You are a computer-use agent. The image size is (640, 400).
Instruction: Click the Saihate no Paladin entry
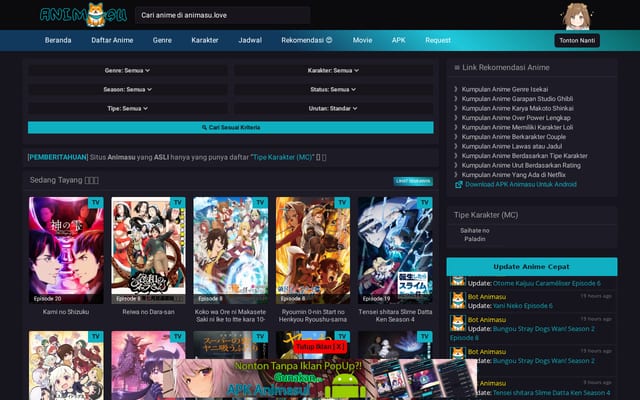pyautogui.click(x=474, y=235)
